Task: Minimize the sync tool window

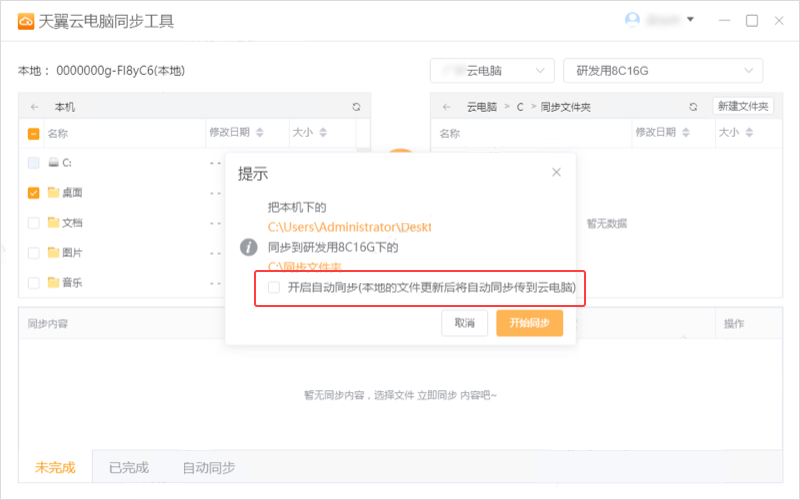Action: (724, 20)
